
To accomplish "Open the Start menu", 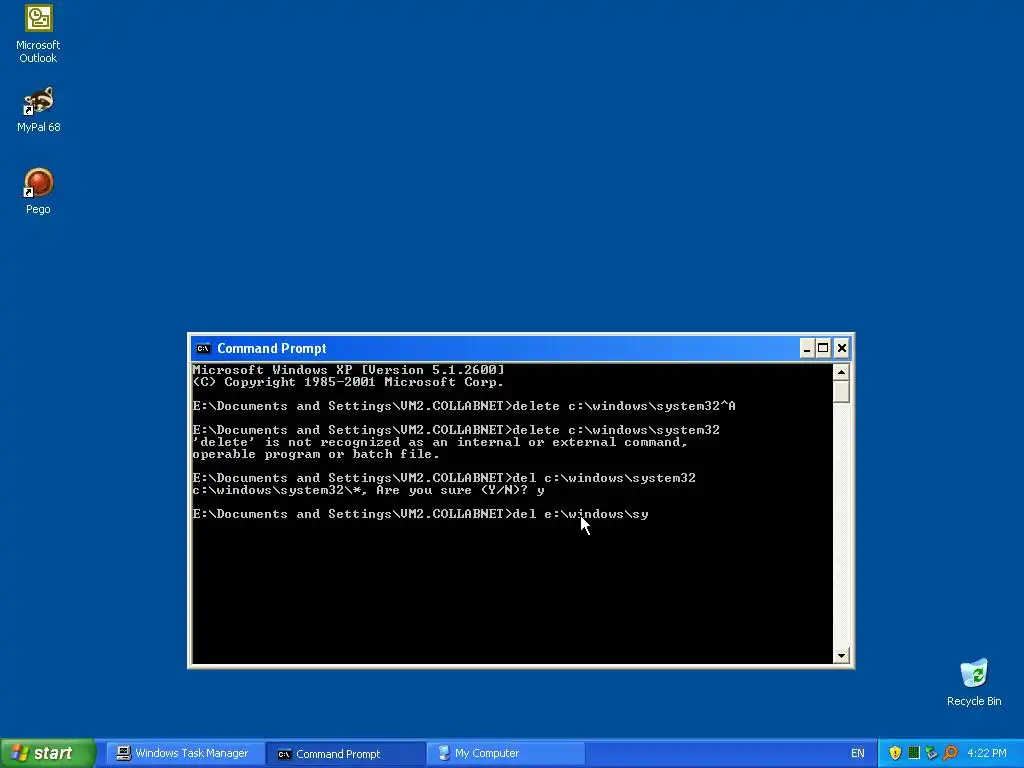I will (47, 754).
